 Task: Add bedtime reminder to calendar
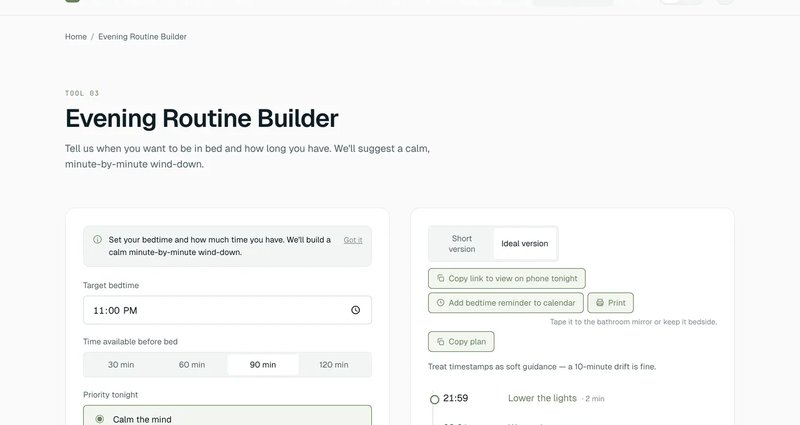click(506, 303)
